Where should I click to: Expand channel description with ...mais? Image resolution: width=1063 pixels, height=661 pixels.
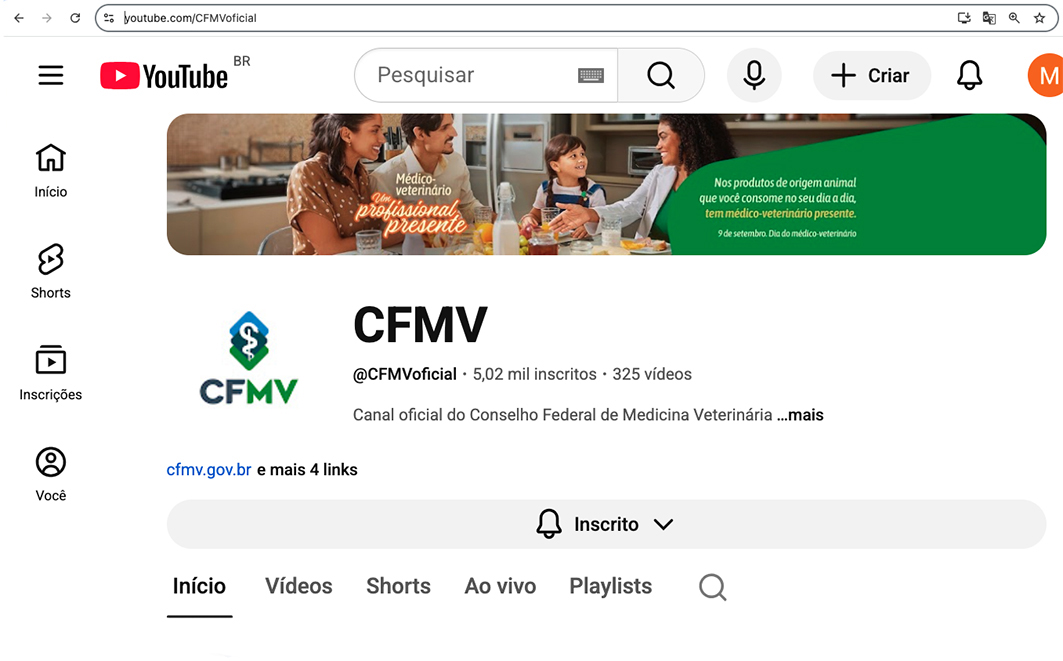click(800, 415)
